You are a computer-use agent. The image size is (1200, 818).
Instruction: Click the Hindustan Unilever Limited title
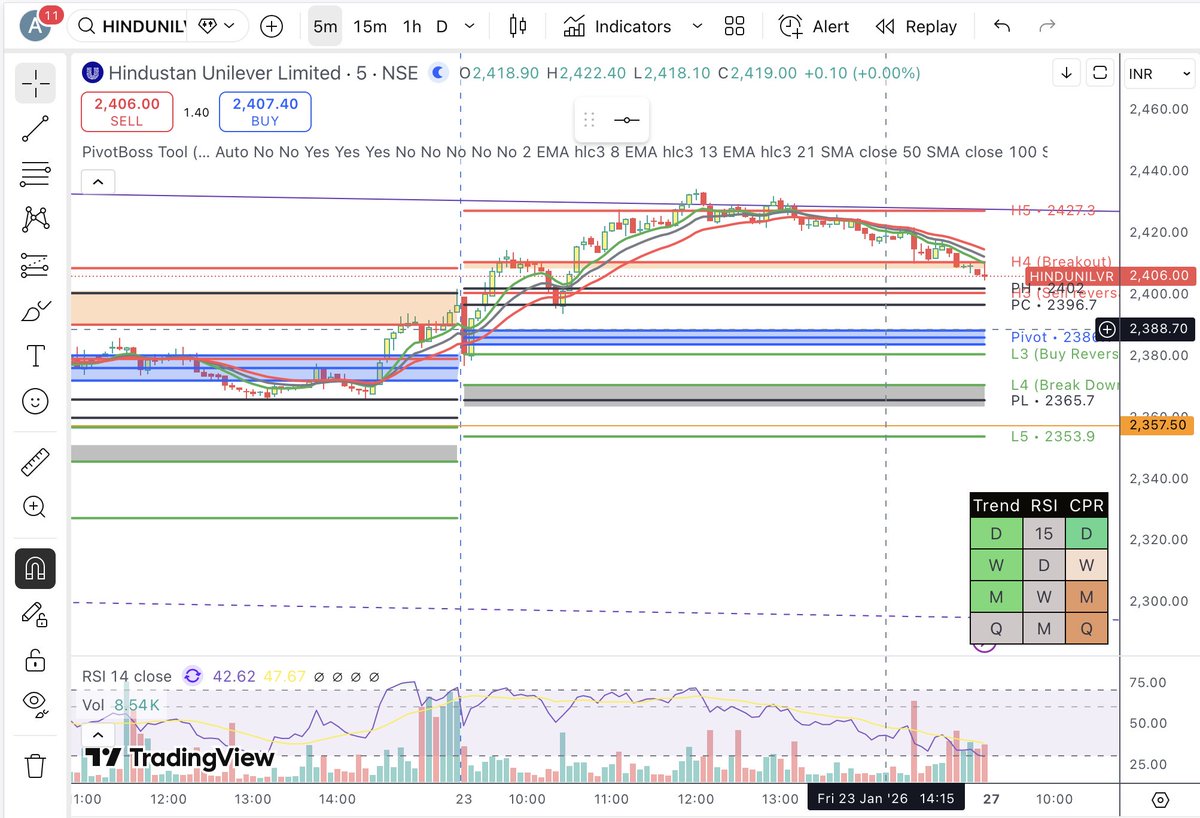pos(225,72)
